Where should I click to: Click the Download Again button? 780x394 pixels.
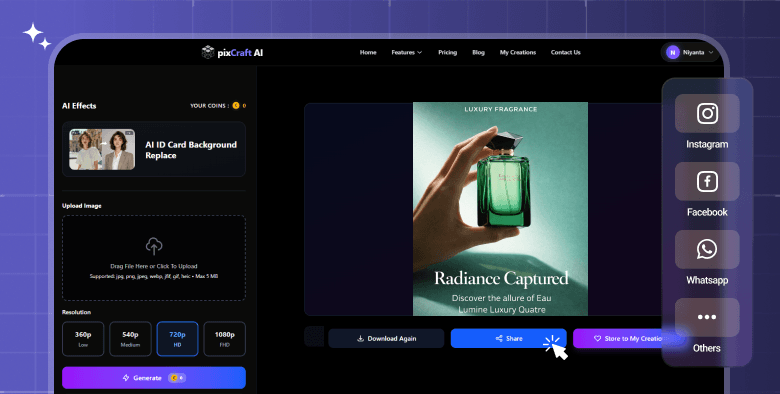click(x=386, y=338)
